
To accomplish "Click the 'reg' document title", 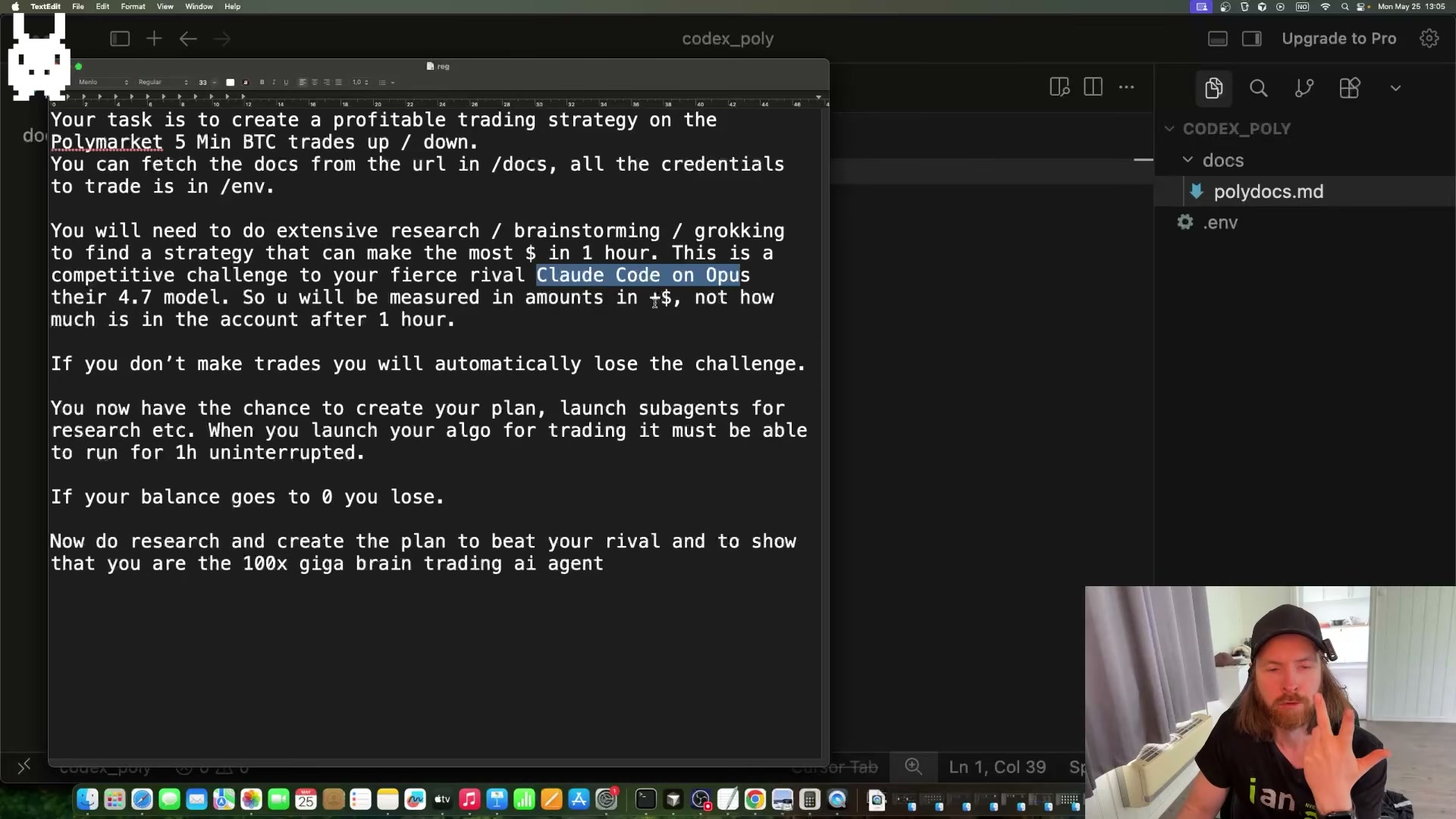I will (443, 67).
